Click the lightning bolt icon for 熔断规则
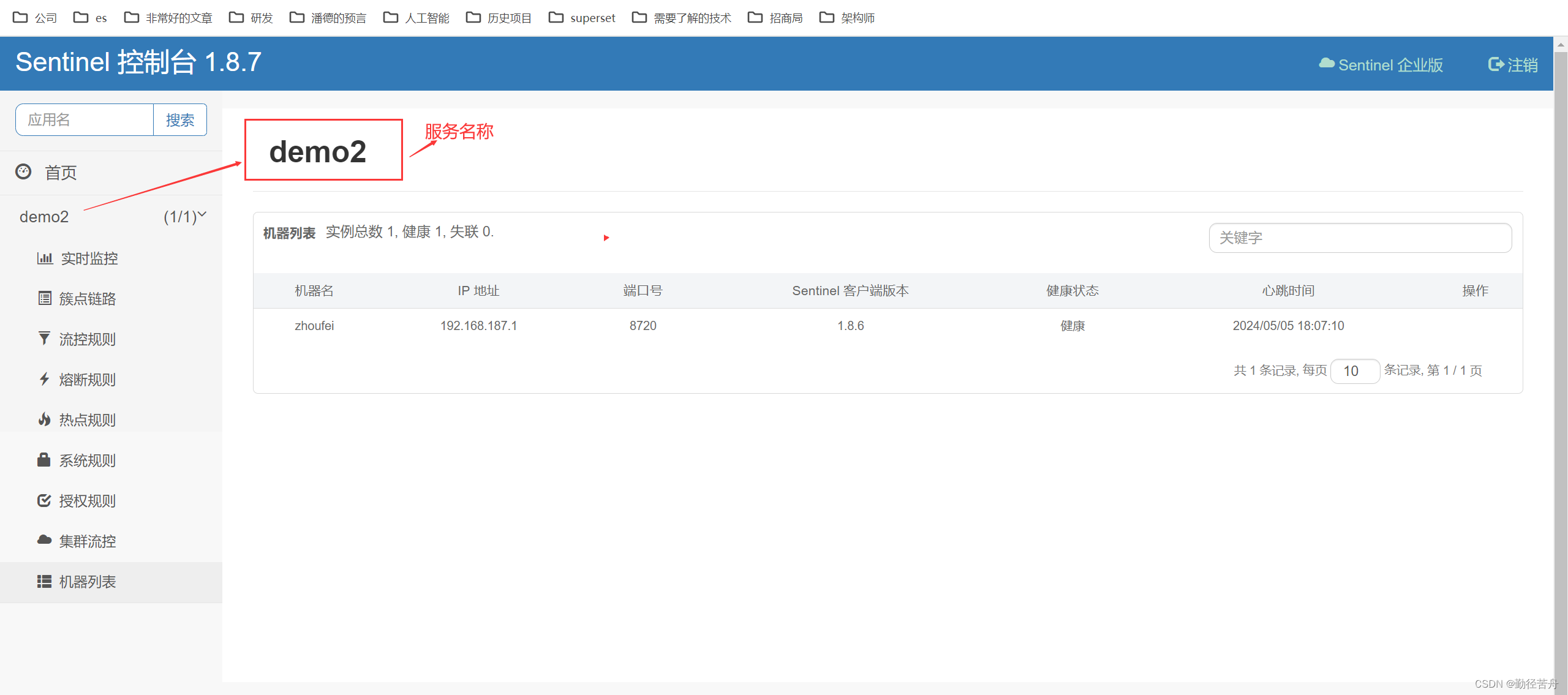This screenshot has width=1568, height=695. (44, 380)
